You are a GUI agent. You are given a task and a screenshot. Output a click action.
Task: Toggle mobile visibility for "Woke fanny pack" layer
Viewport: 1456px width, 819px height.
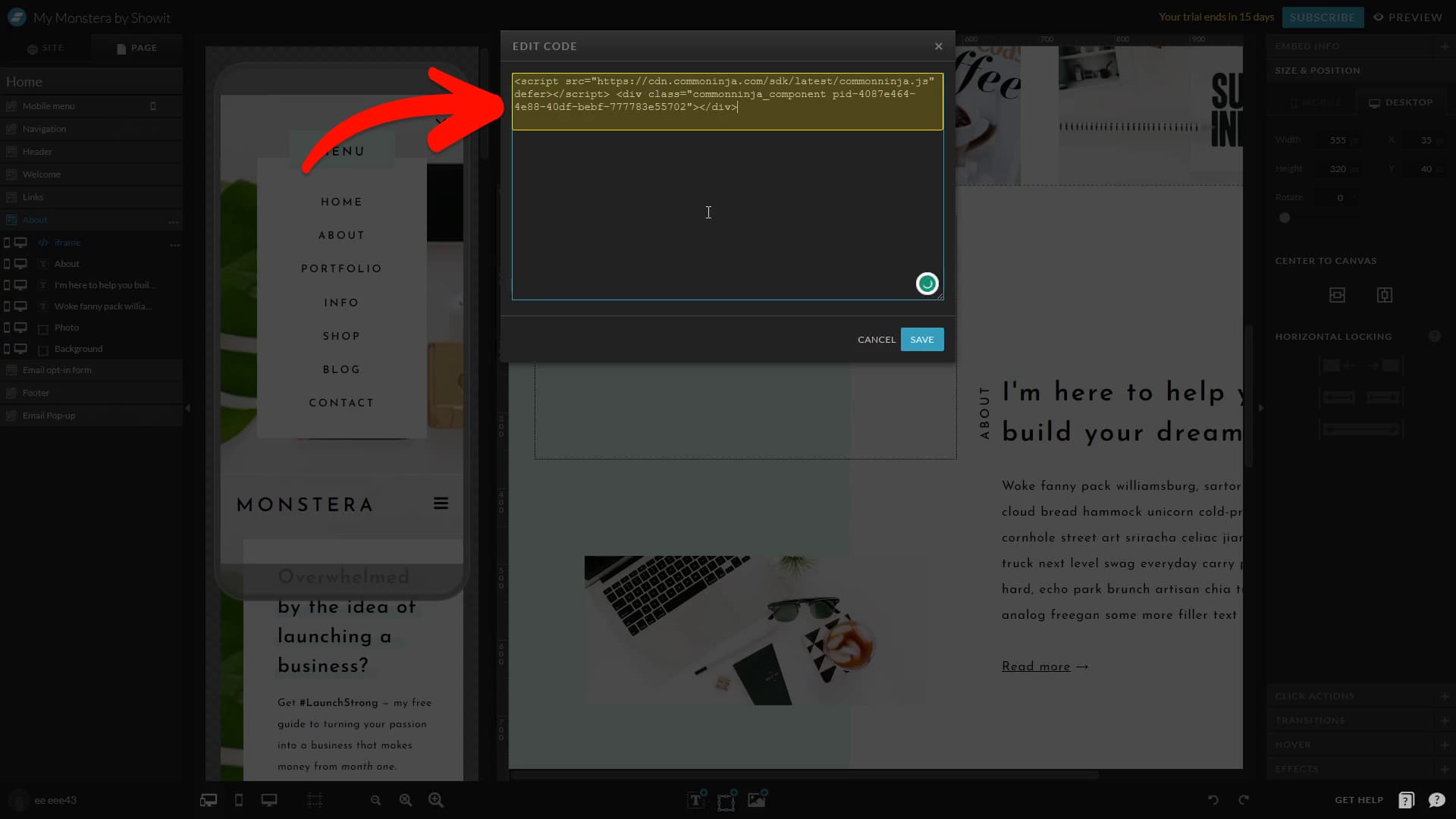[7, 306]
